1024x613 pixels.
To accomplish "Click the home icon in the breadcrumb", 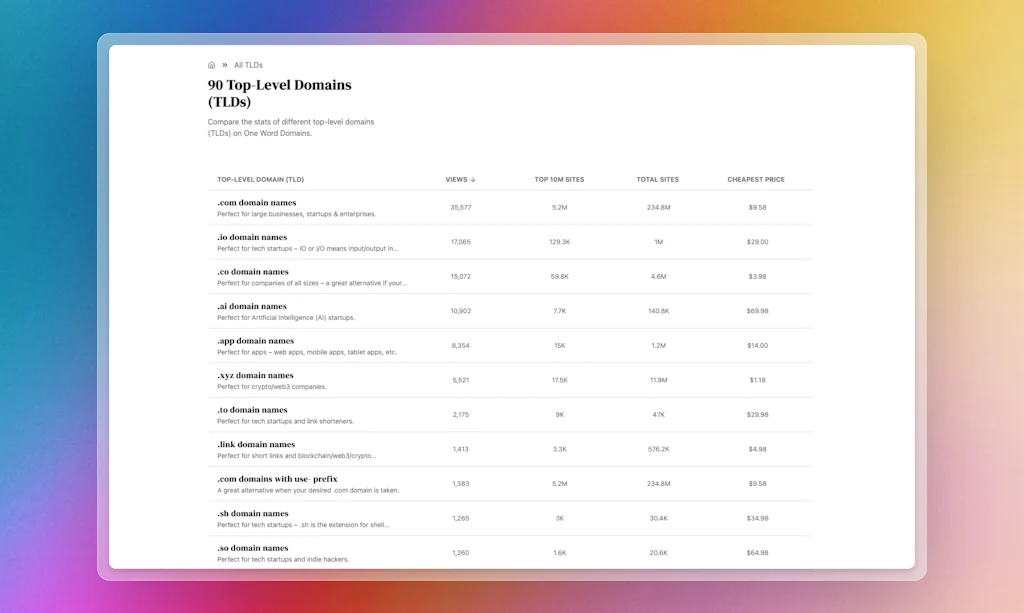I will click(x=210, y=64).
